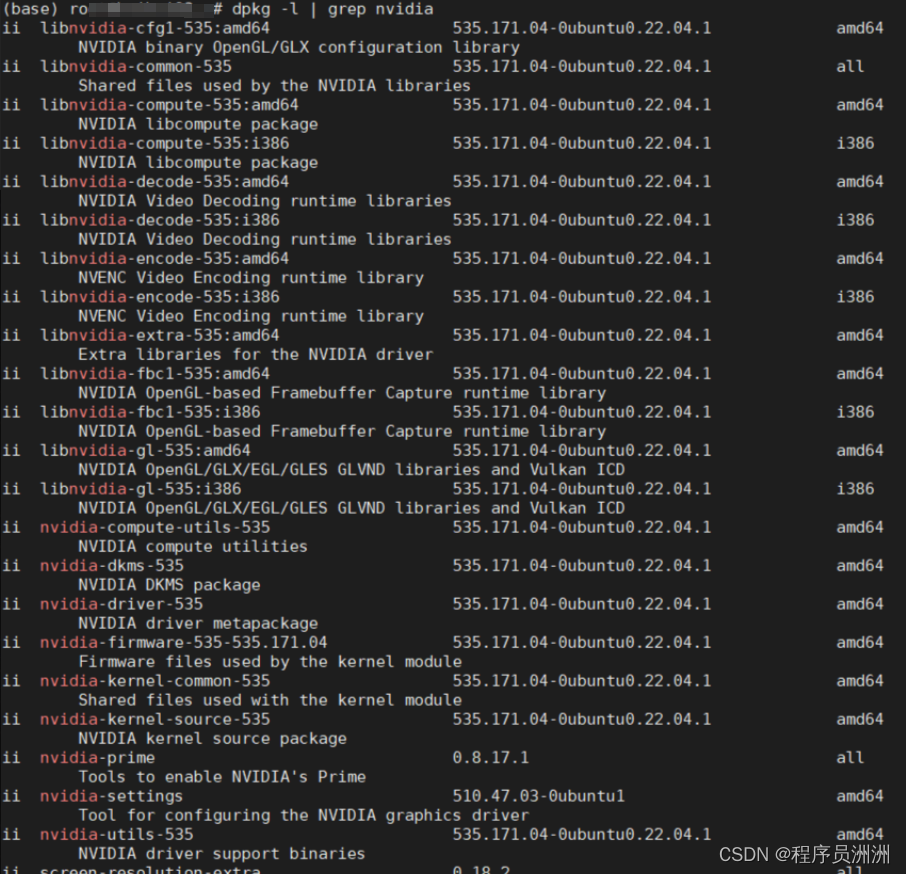Image resolution: width=906 pixels, height=874 pixels.
Task: Click the 'Extra libraries for the NVIDIA driver' description
Action: click(255, 354)
